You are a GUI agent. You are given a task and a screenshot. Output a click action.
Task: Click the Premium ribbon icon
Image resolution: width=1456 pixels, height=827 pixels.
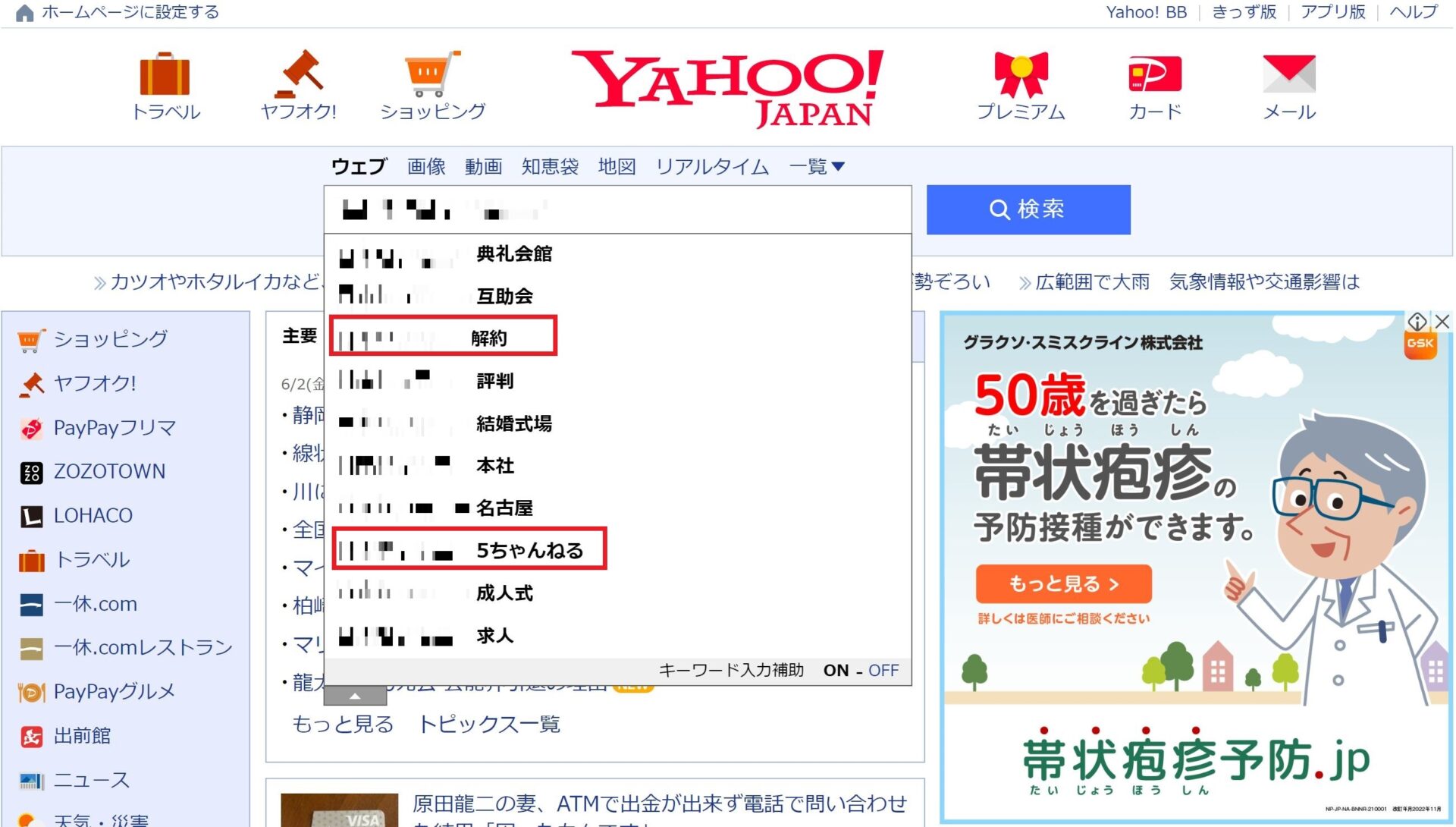click(1021, 74)
